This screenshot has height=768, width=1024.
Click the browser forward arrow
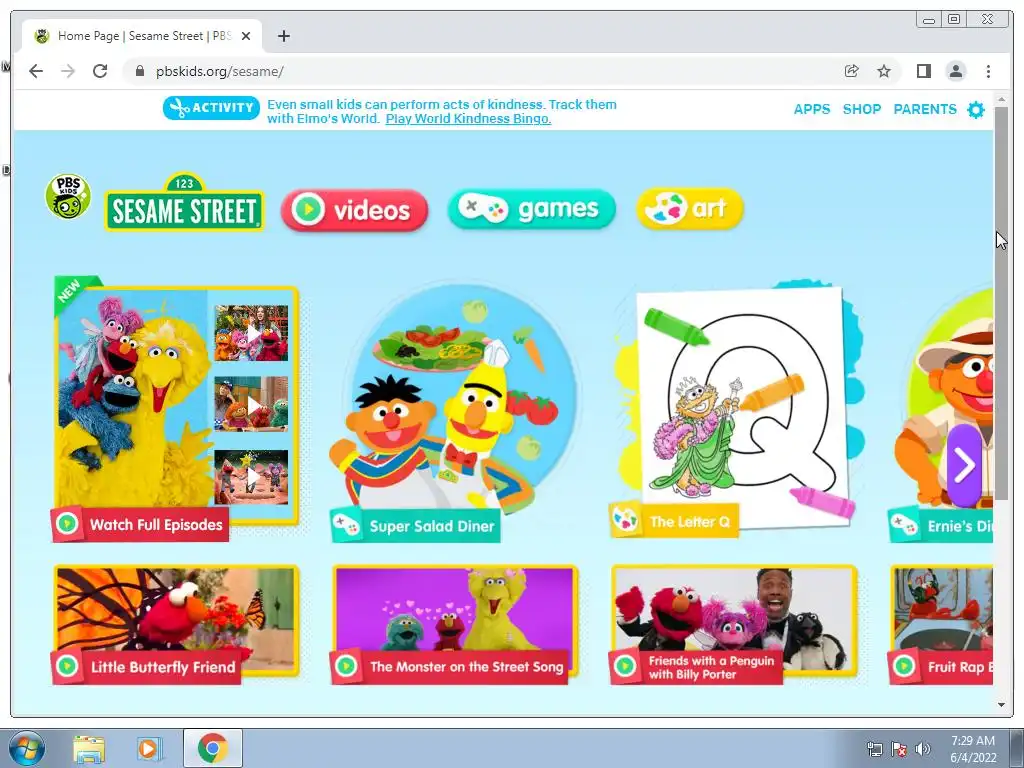(68, 71)
